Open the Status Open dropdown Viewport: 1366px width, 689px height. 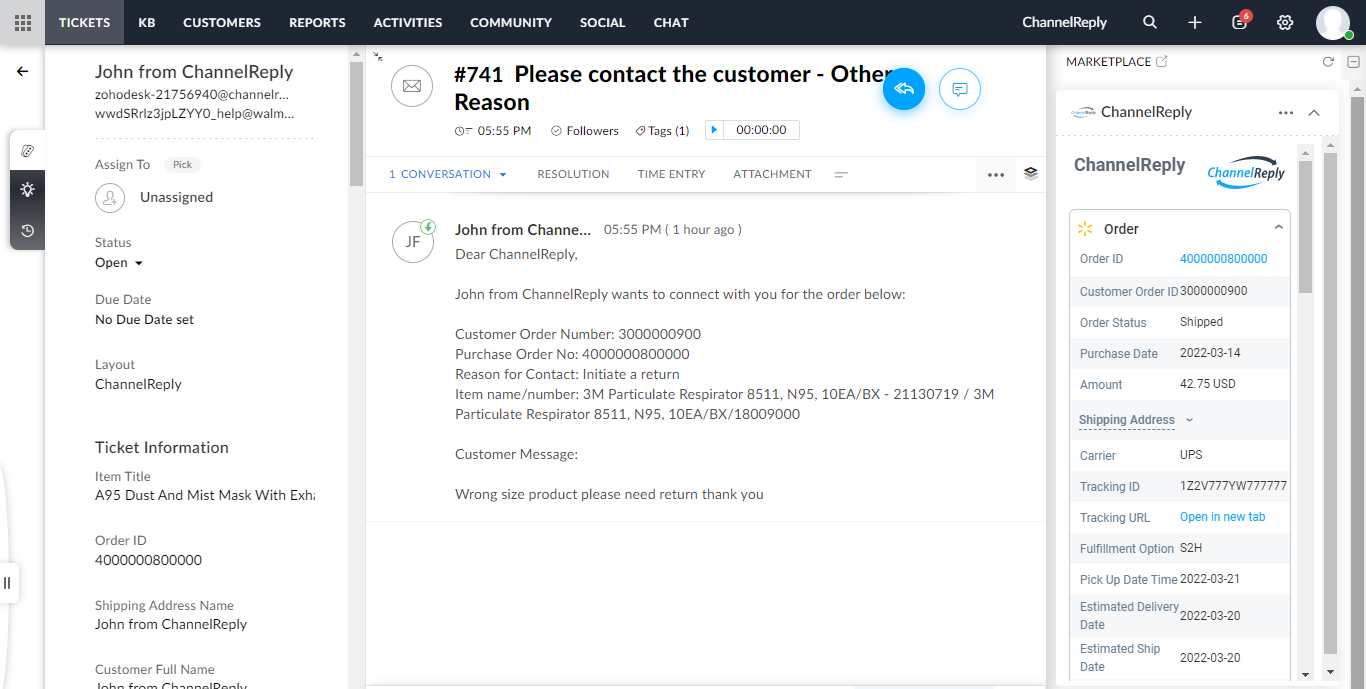[119, 262]
